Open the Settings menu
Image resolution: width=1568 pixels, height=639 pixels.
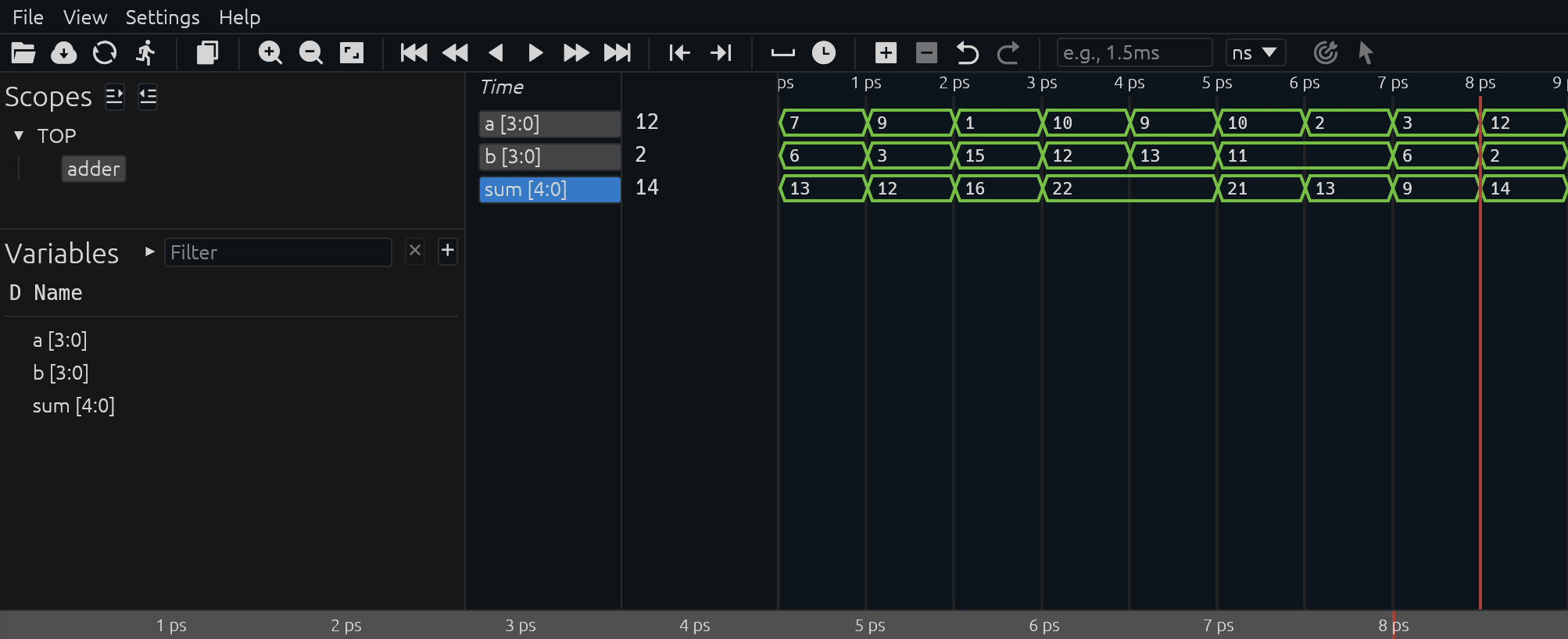click(x=163, y=17)
